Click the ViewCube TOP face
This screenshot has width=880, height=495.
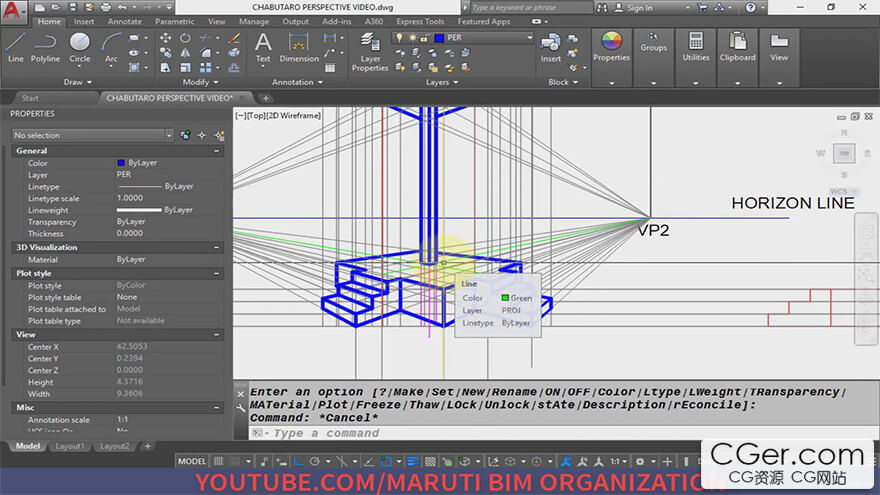[x=845, y=153]
